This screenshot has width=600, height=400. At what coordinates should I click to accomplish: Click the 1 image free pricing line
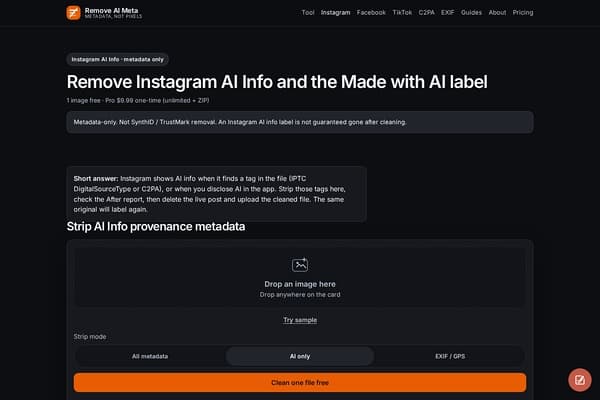pos(138,100)
